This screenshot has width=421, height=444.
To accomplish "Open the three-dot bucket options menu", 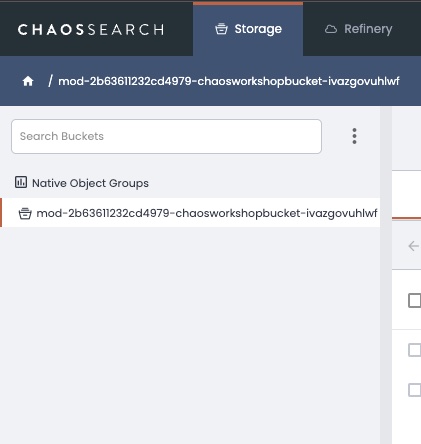I will click(354, 136).
